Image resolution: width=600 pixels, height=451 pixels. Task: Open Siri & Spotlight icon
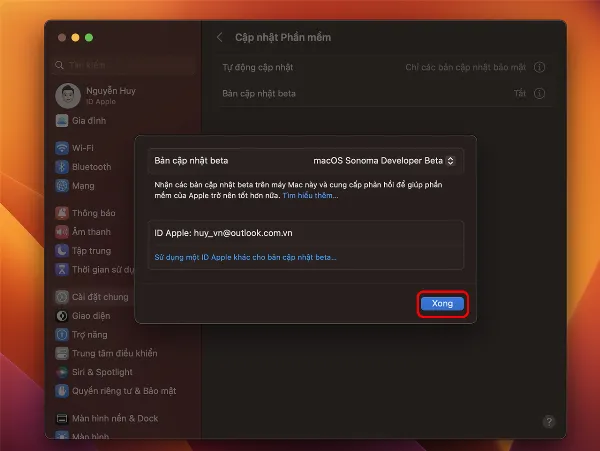pyautogui.click(x=62, y=372)
